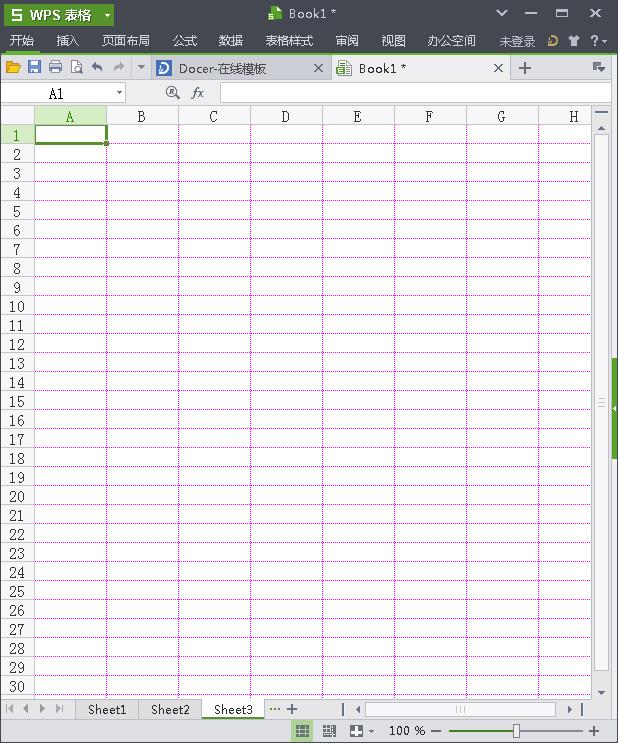Select column D header

click(x=286, y=117)
